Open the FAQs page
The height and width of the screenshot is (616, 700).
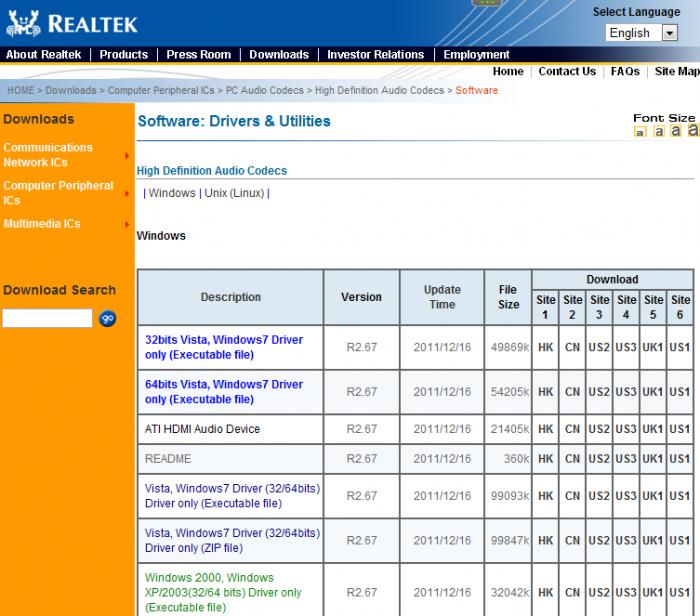click(625, 72)
